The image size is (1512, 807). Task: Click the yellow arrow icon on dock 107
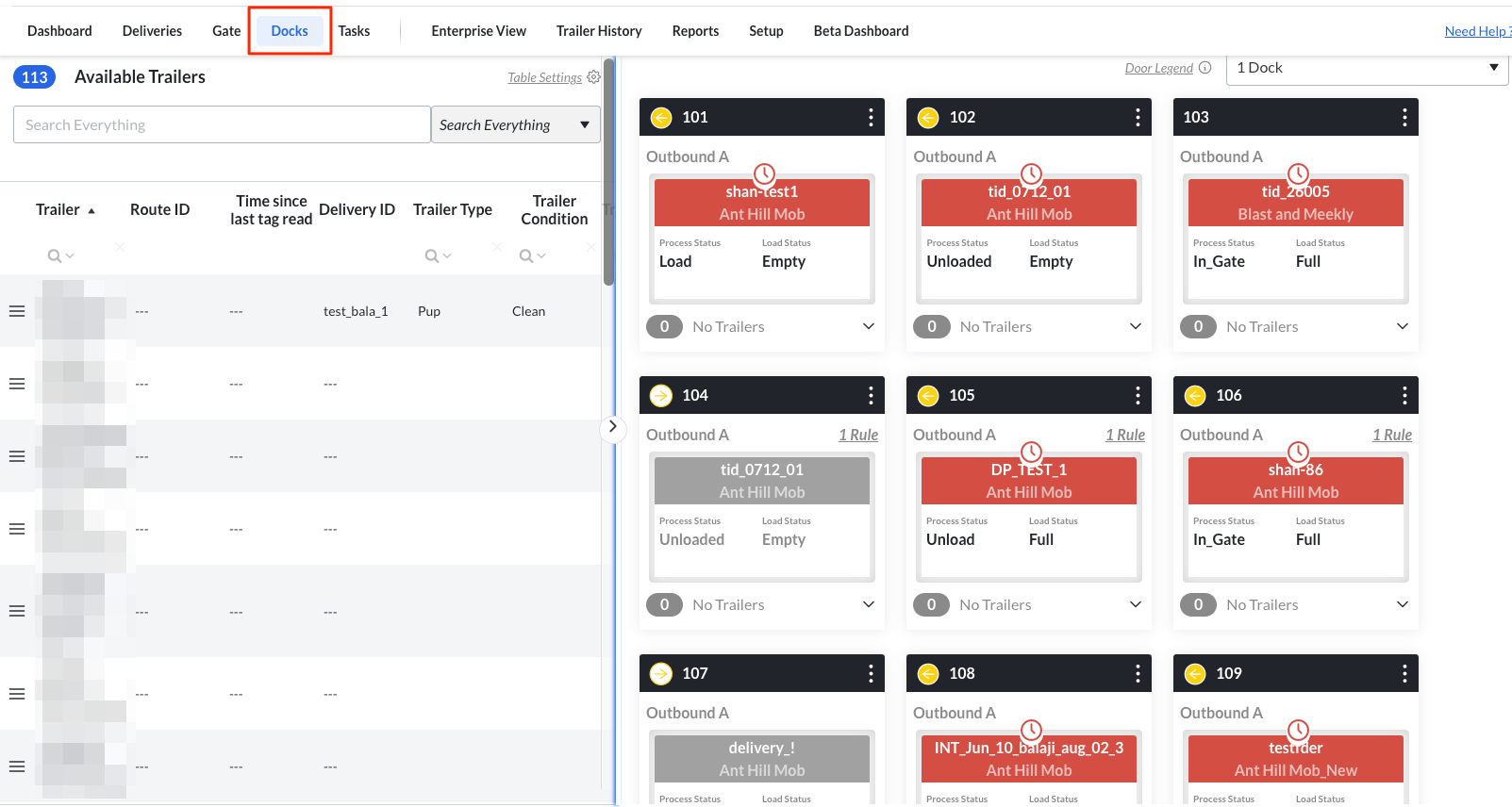tap(661, 673)
